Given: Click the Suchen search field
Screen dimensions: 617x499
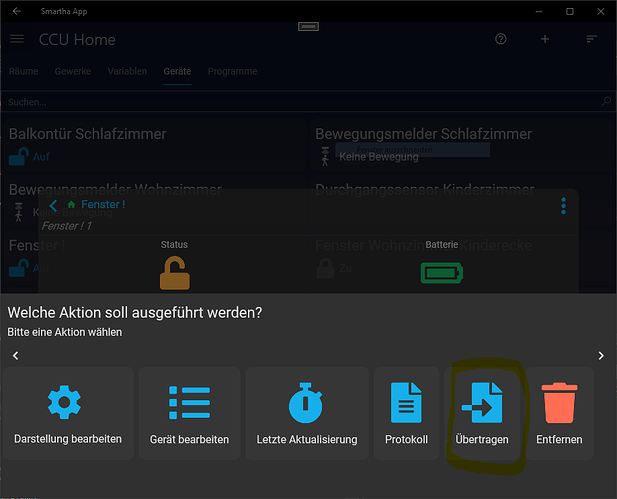Looking at the screenshot, I should [300, 102].
